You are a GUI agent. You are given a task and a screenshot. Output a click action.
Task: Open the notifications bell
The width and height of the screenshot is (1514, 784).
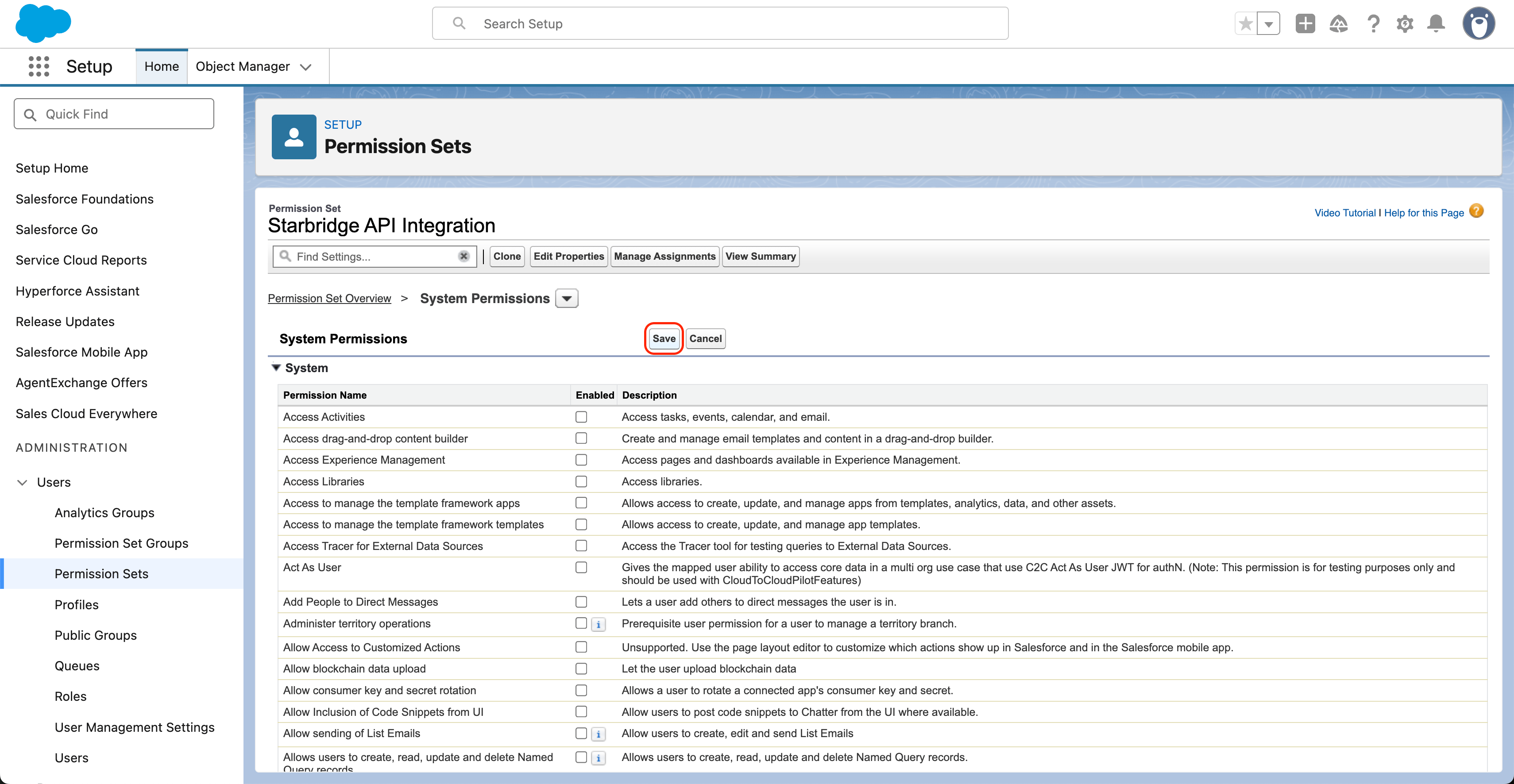coord(1436,24)
